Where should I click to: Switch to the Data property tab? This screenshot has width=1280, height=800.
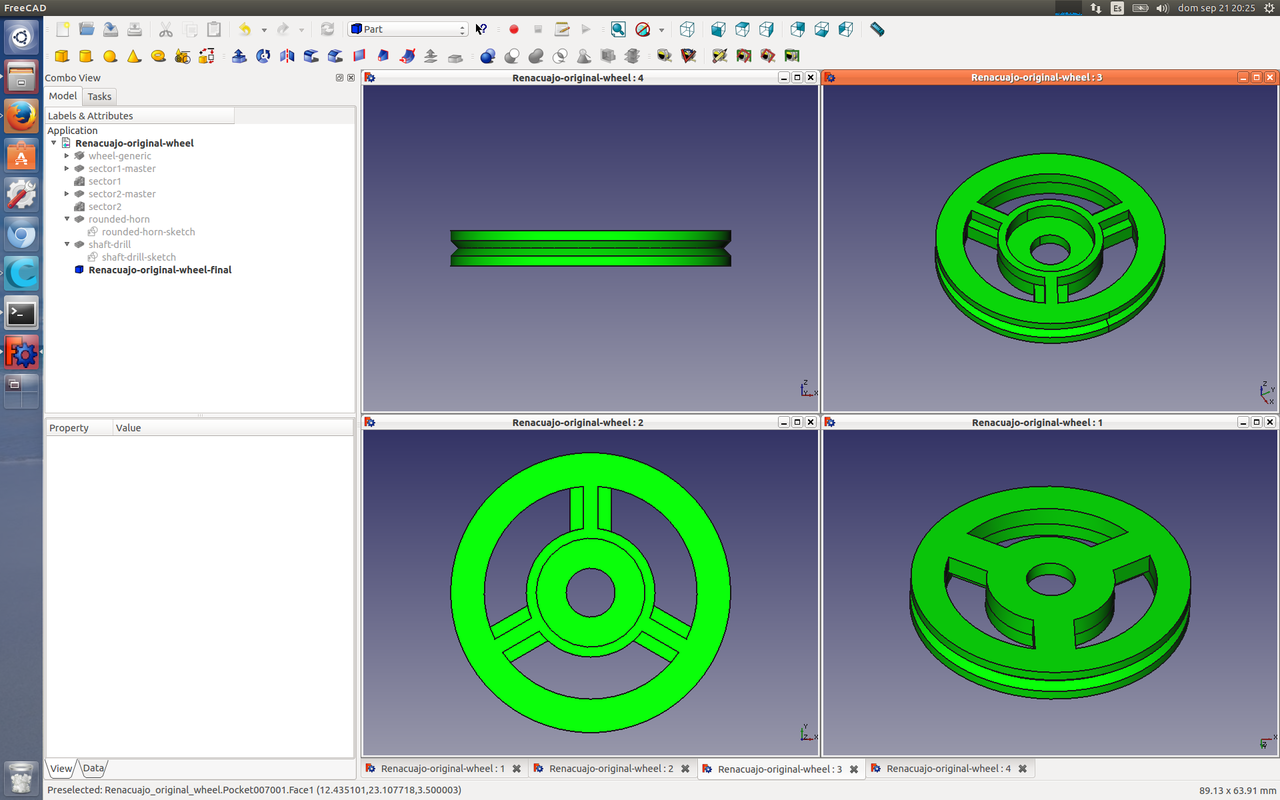point(93,769)
